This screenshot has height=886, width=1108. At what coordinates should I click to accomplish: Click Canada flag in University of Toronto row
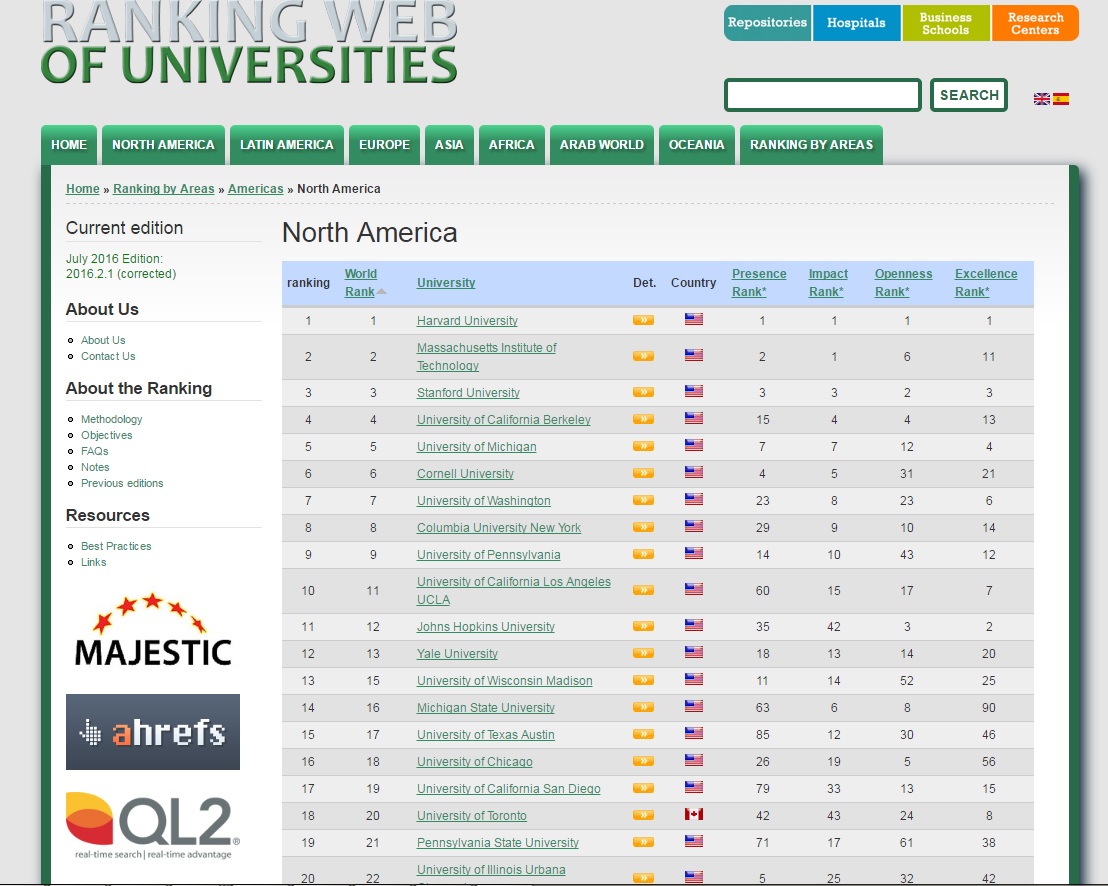694,814
